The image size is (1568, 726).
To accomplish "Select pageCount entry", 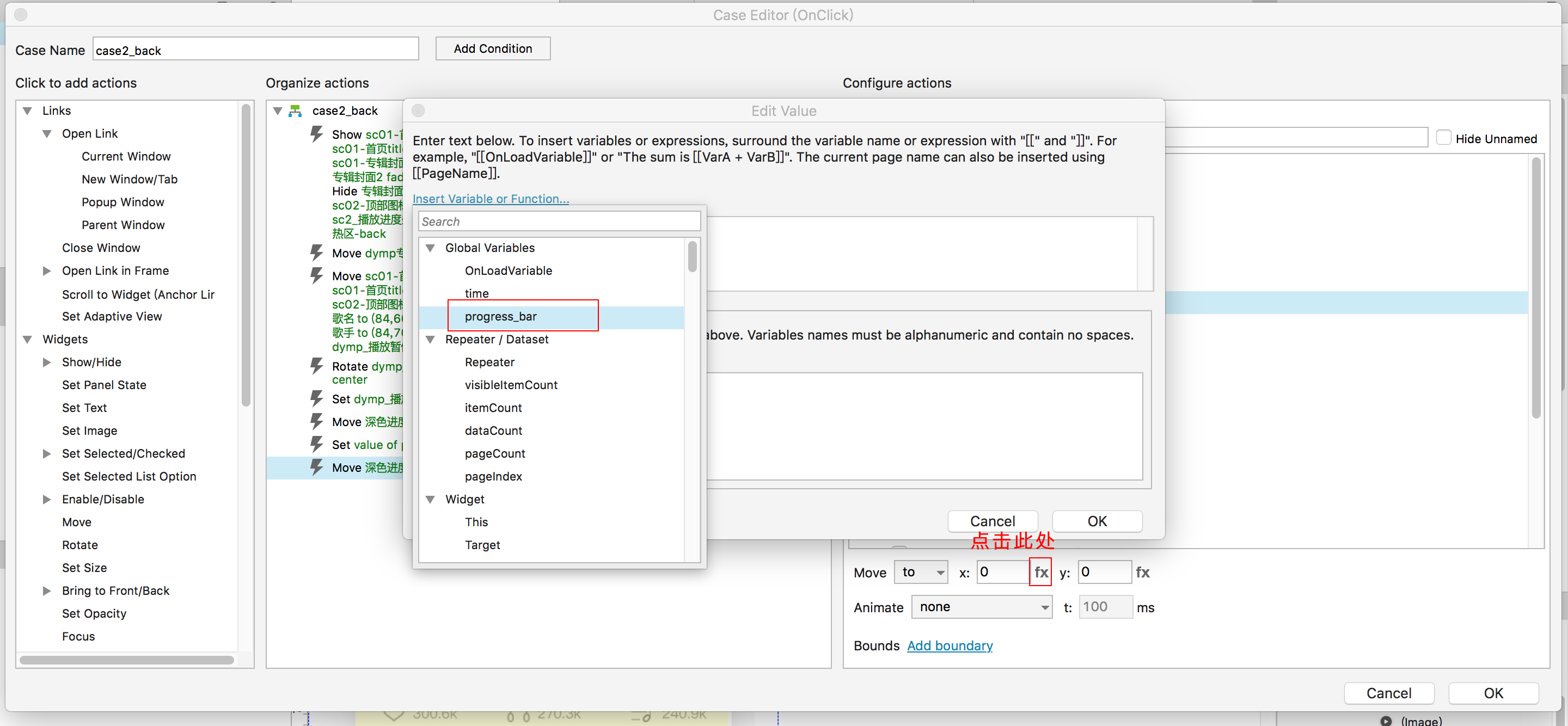I will click(495, 453).
